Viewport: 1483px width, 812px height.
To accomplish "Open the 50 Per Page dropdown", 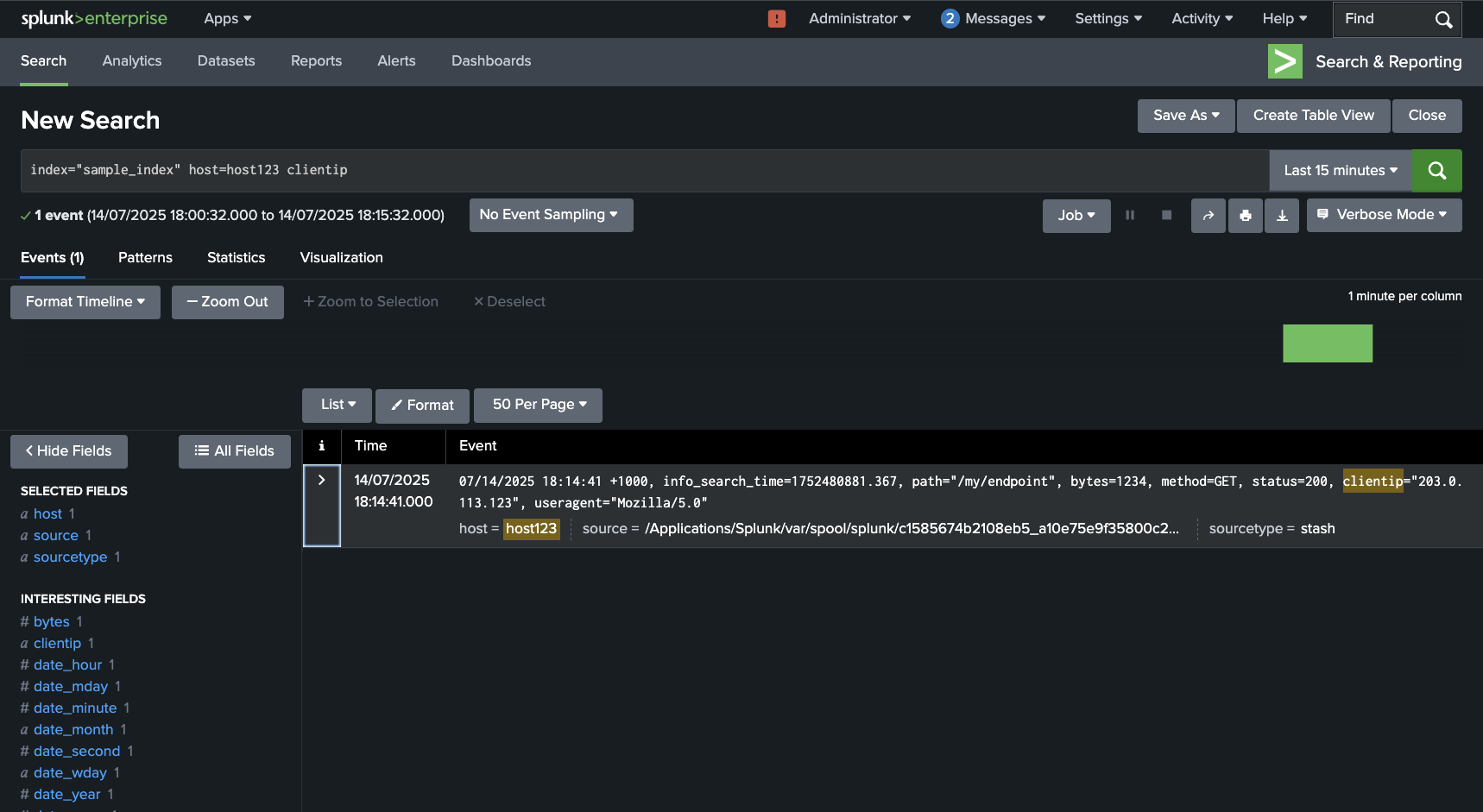I will (x=538, y=405).
